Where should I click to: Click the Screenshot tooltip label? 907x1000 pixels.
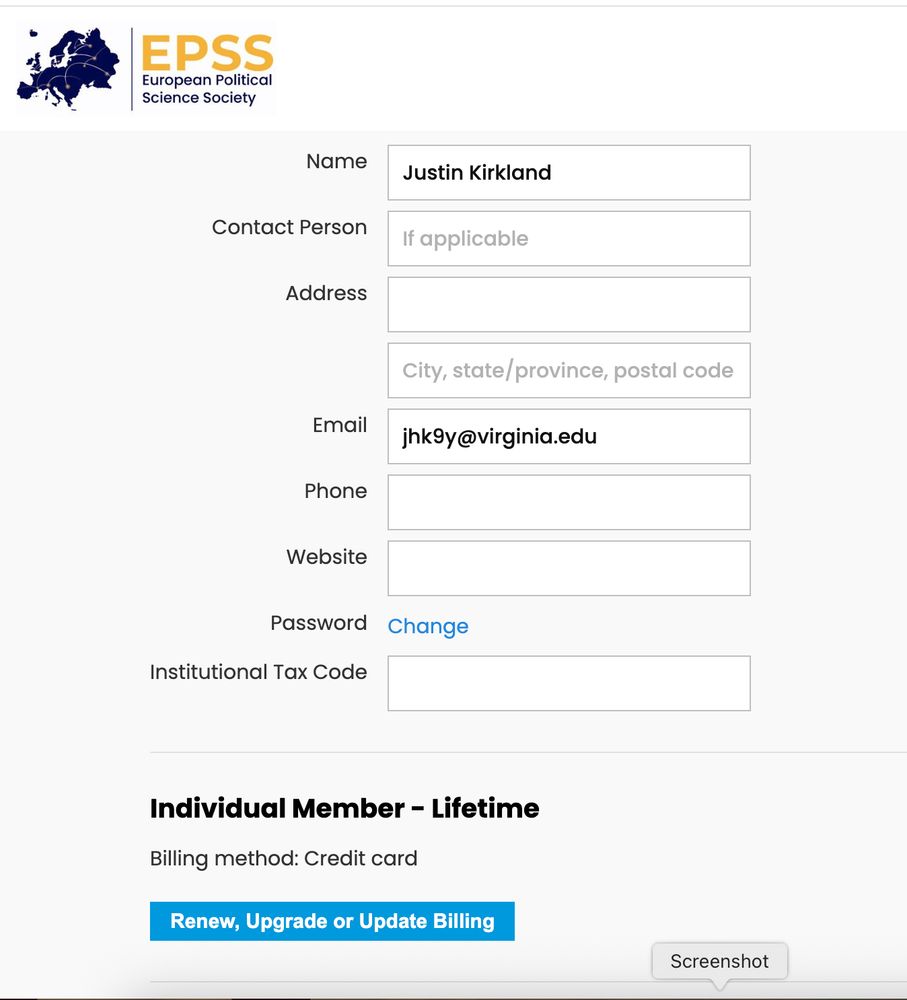[x=719, y=961]
